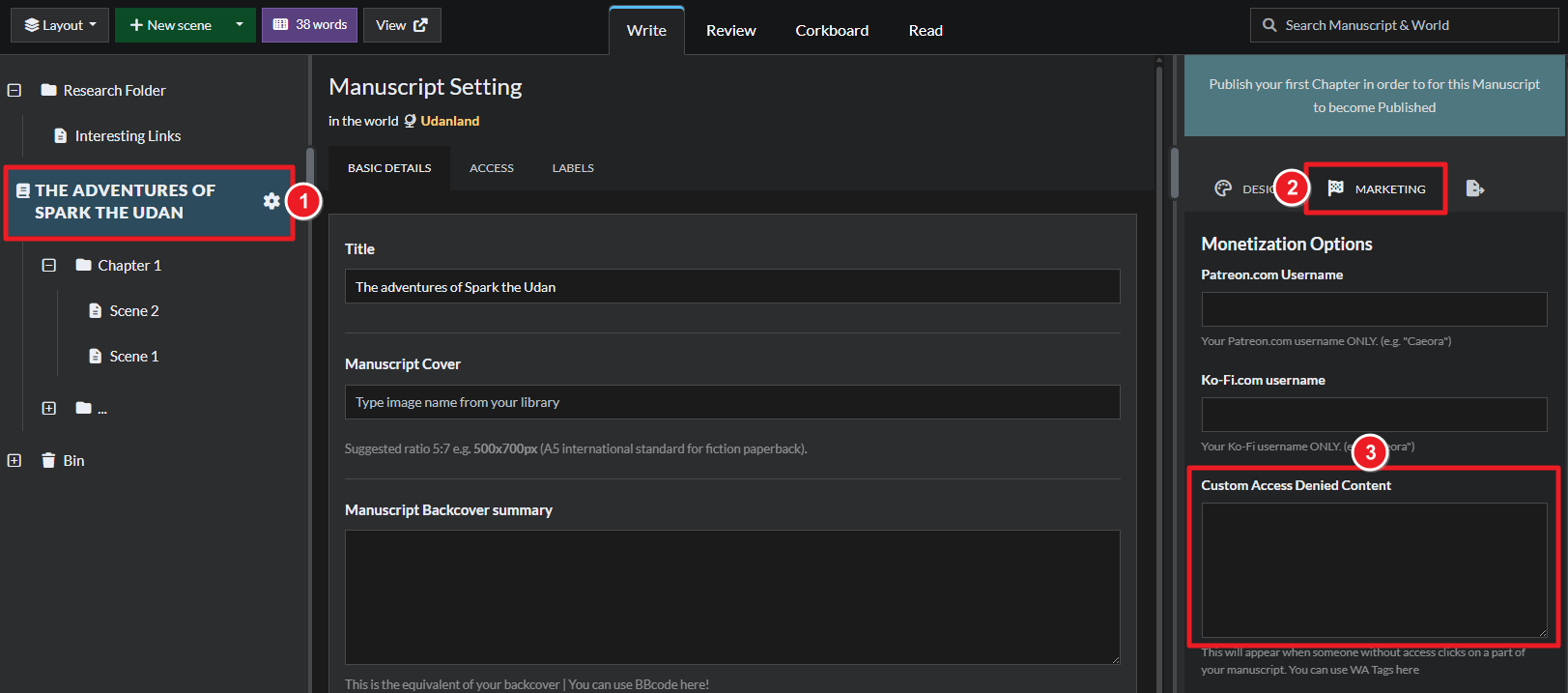Click the Manuscript Setting panel scrollbar
The width and height of the screenshot is (1568, 693).
1159,373
